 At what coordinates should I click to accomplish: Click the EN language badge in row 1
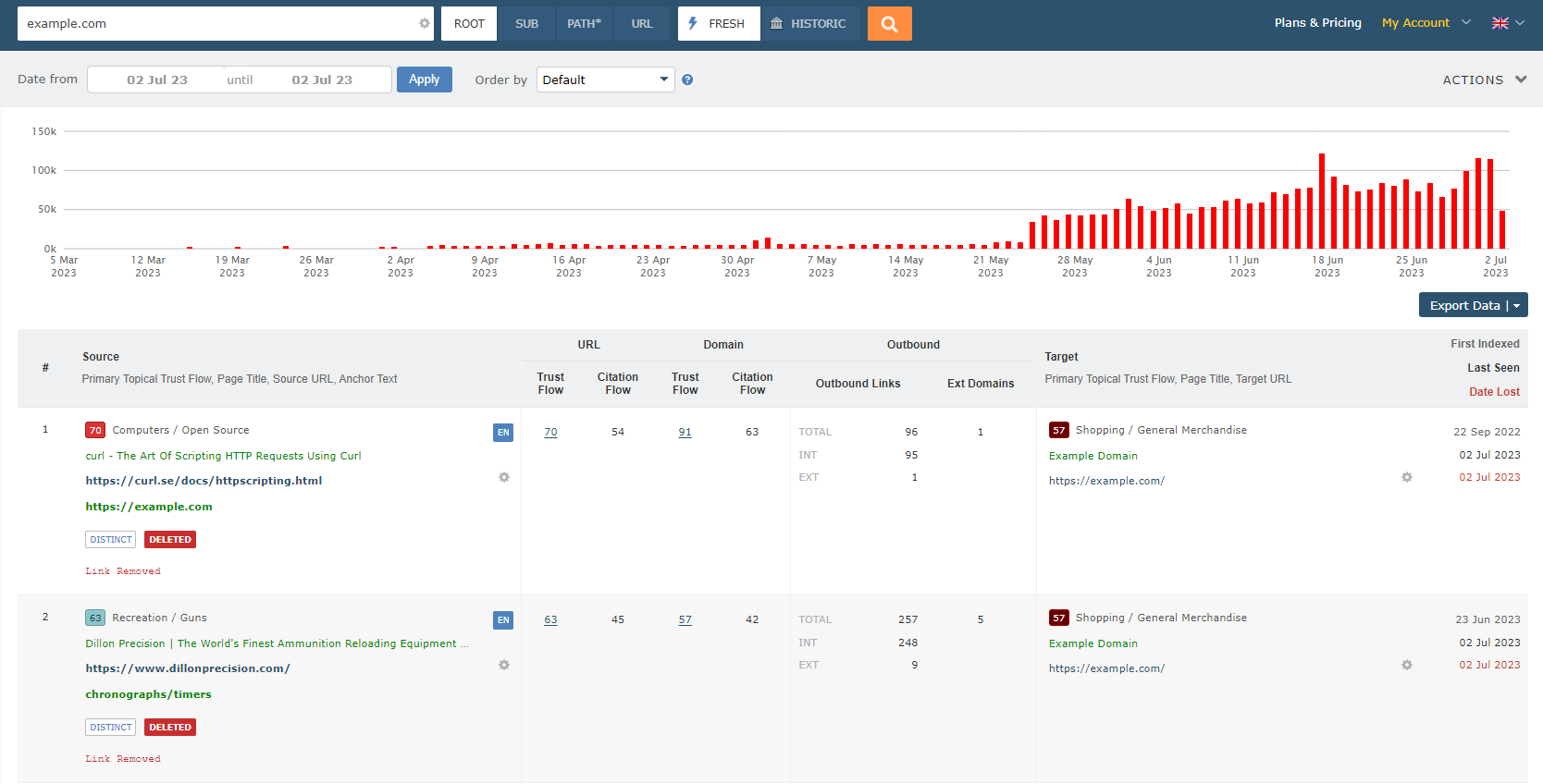click(x=503, y=433)
